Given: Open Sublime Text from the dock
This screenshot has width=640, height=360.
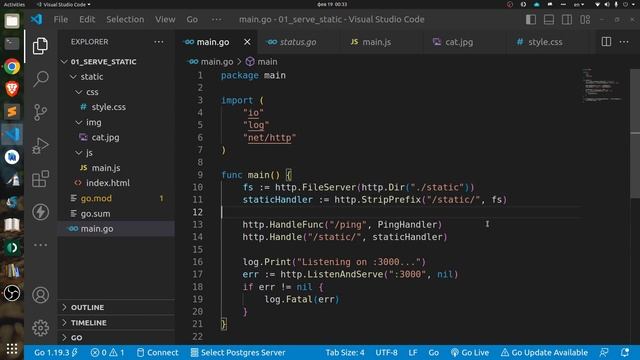Looking at the screenshot, I should (x=12, y=111).
